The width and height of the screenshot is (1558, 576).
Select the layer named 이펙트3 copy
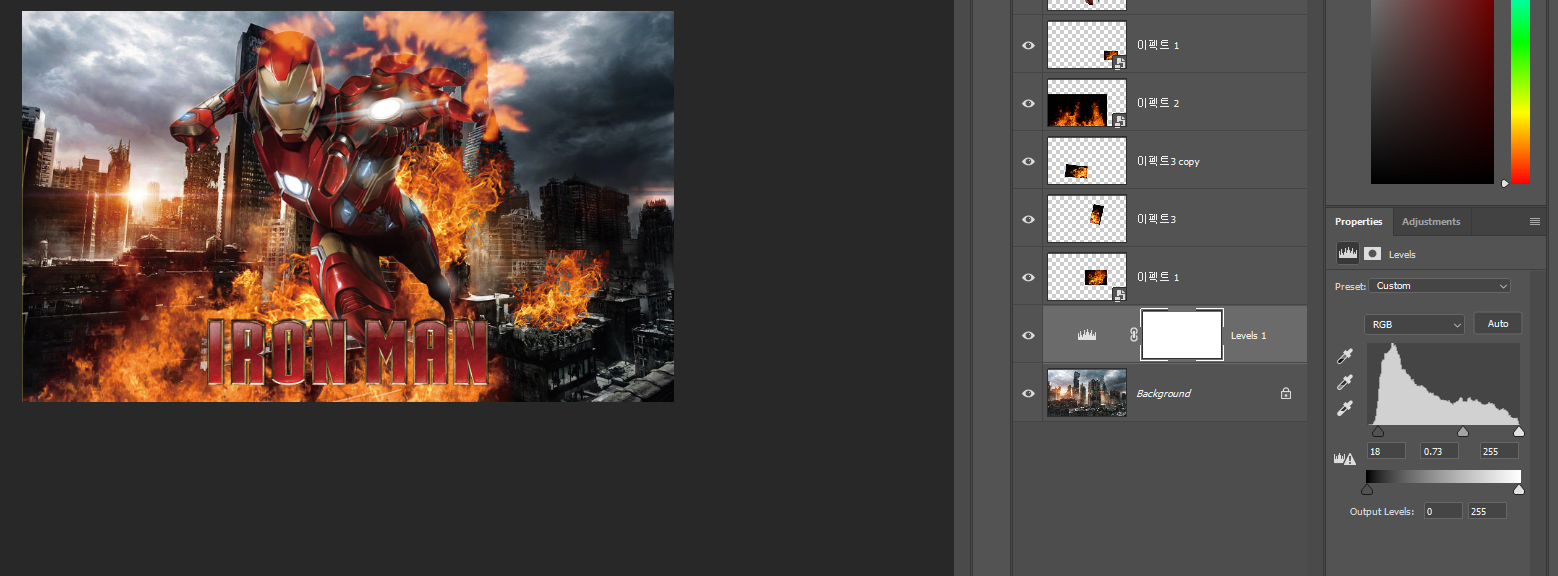pos(1168,161)
